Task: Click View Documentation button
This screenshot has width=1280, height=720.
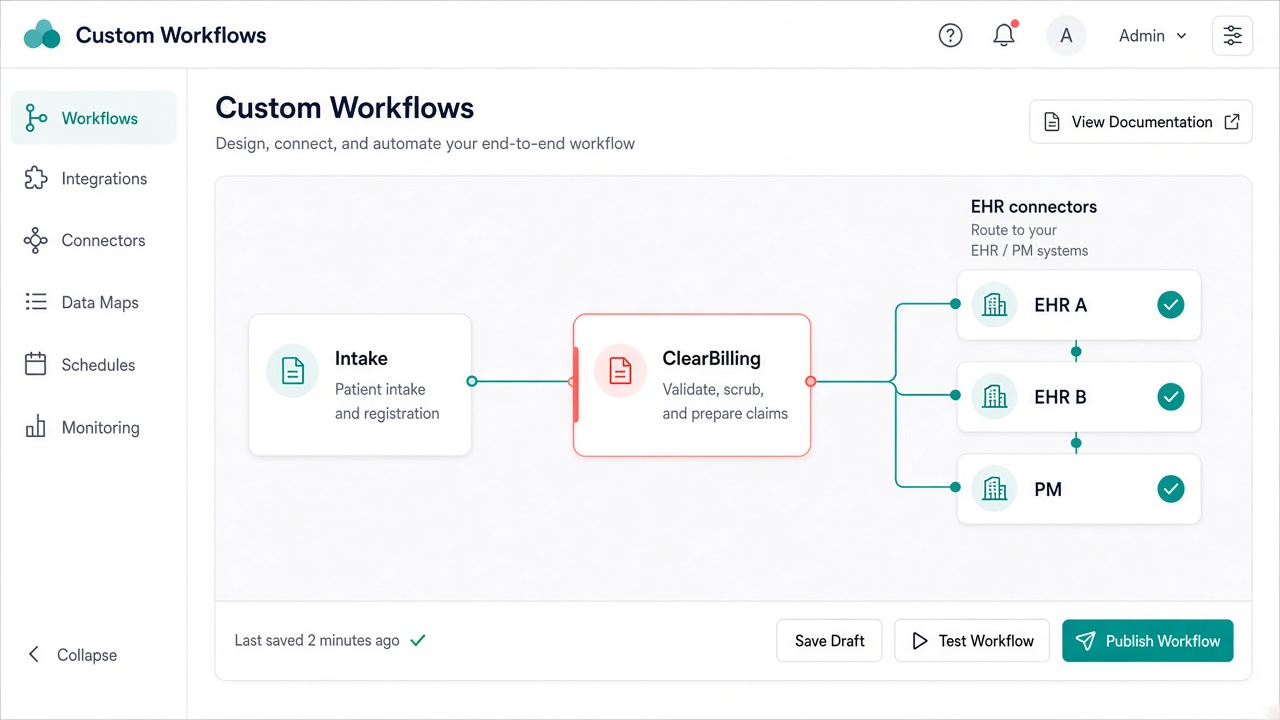Action: [1141, 122]
